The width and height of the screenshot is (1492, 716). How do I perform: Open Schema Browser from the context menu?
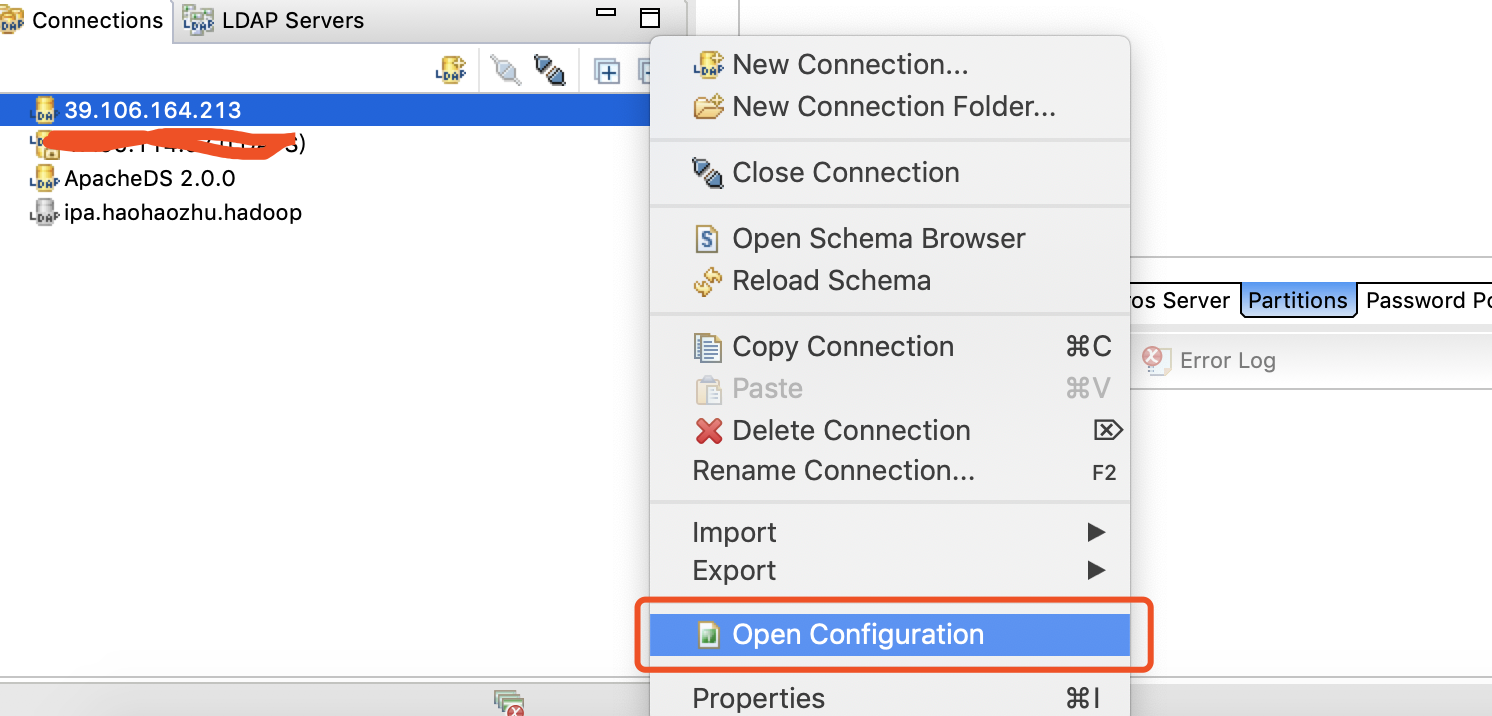tap(878, 238)
